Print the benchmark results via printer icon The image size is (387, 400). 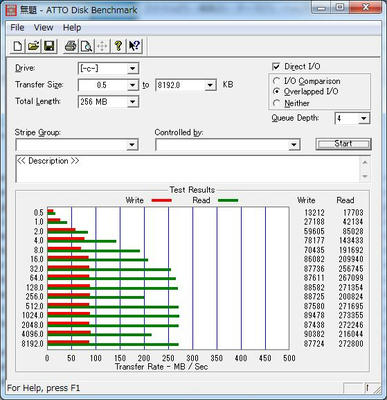click(70, 46)
